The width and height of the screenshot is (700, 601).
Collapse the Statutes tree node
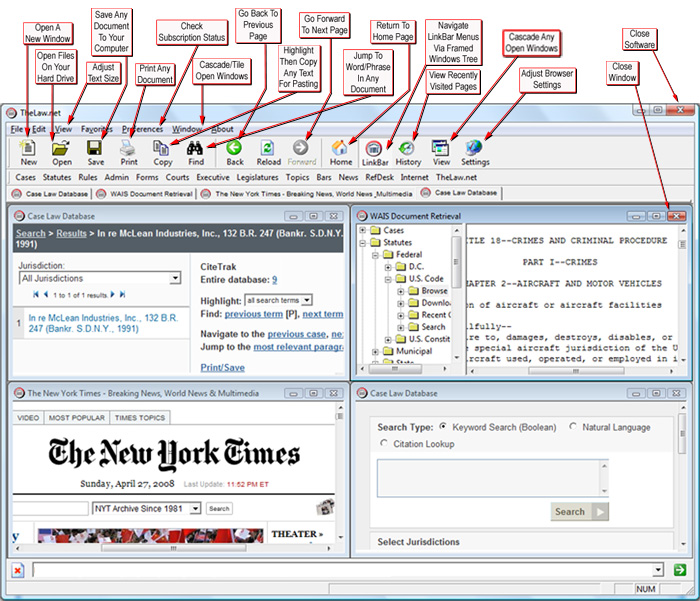362,242
